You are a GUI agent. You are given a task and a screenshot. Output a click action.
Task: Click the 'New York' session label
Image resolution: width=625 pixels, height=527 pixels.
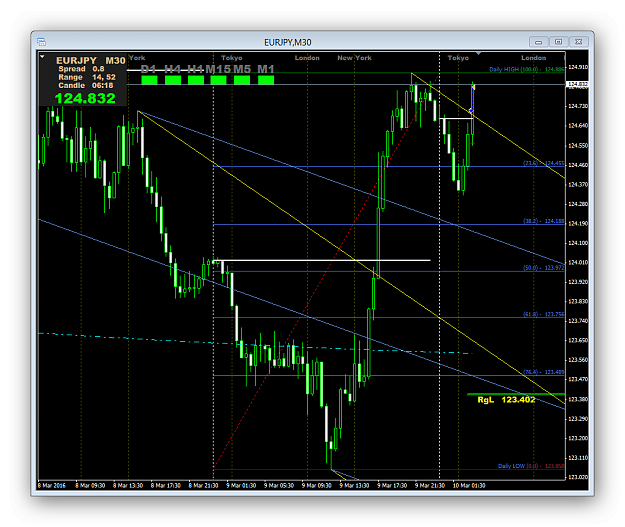coord(354,58)
